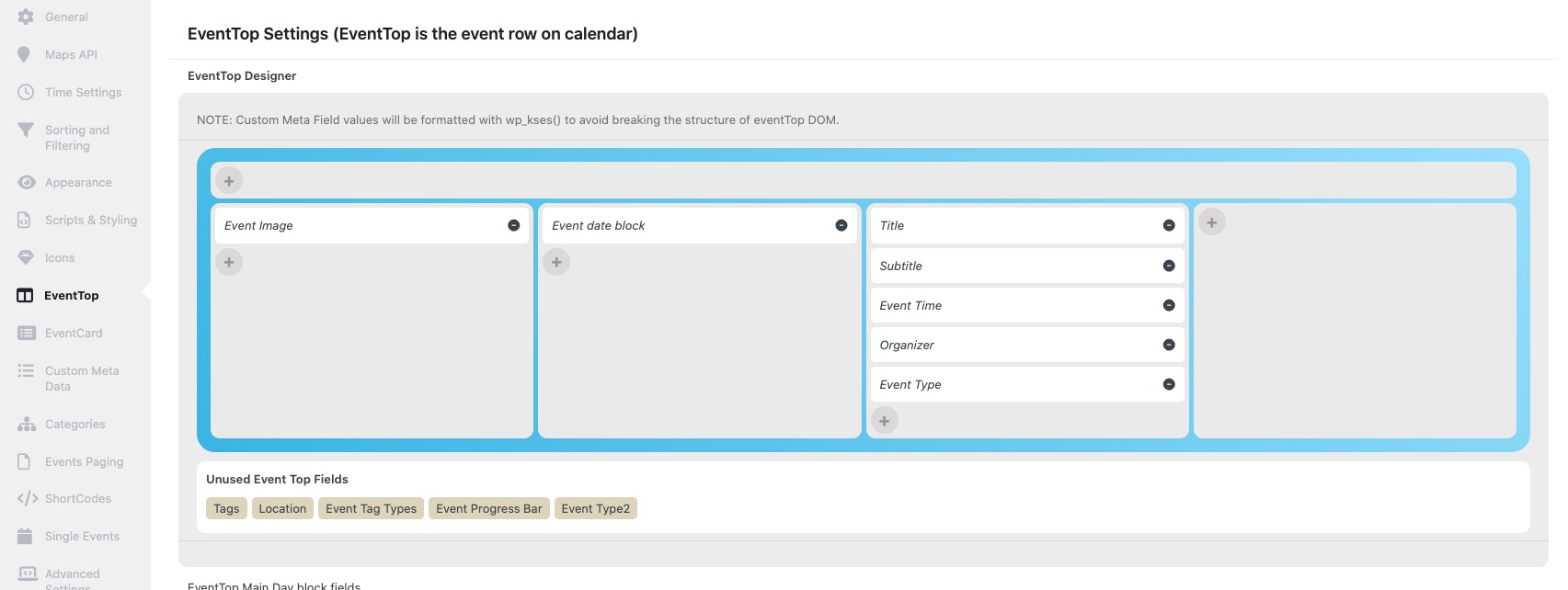Click the EventCard list icon

tap(26, 333)
